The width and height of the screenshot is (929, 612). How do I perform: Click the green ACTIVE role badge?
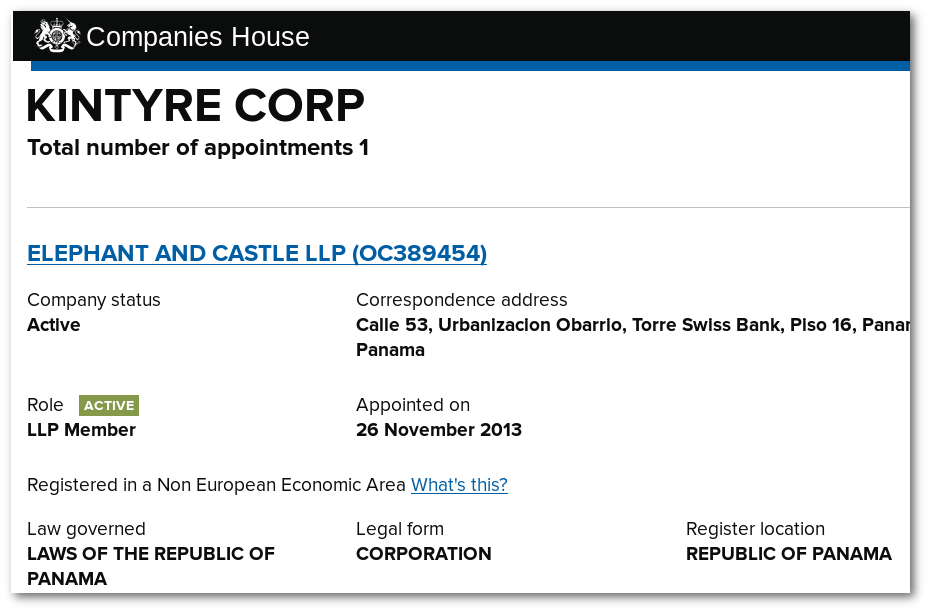[109, 405]
